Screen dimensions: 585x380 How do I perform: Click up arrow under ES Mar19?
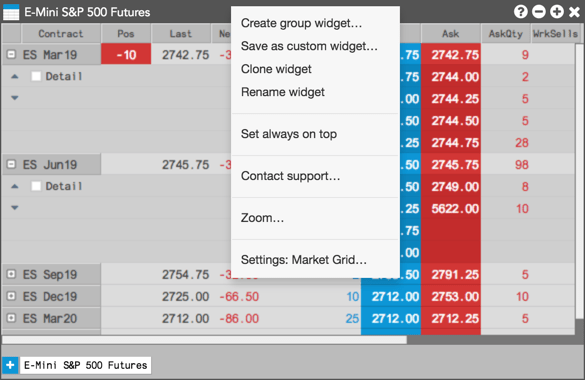[x=15, y=76]
